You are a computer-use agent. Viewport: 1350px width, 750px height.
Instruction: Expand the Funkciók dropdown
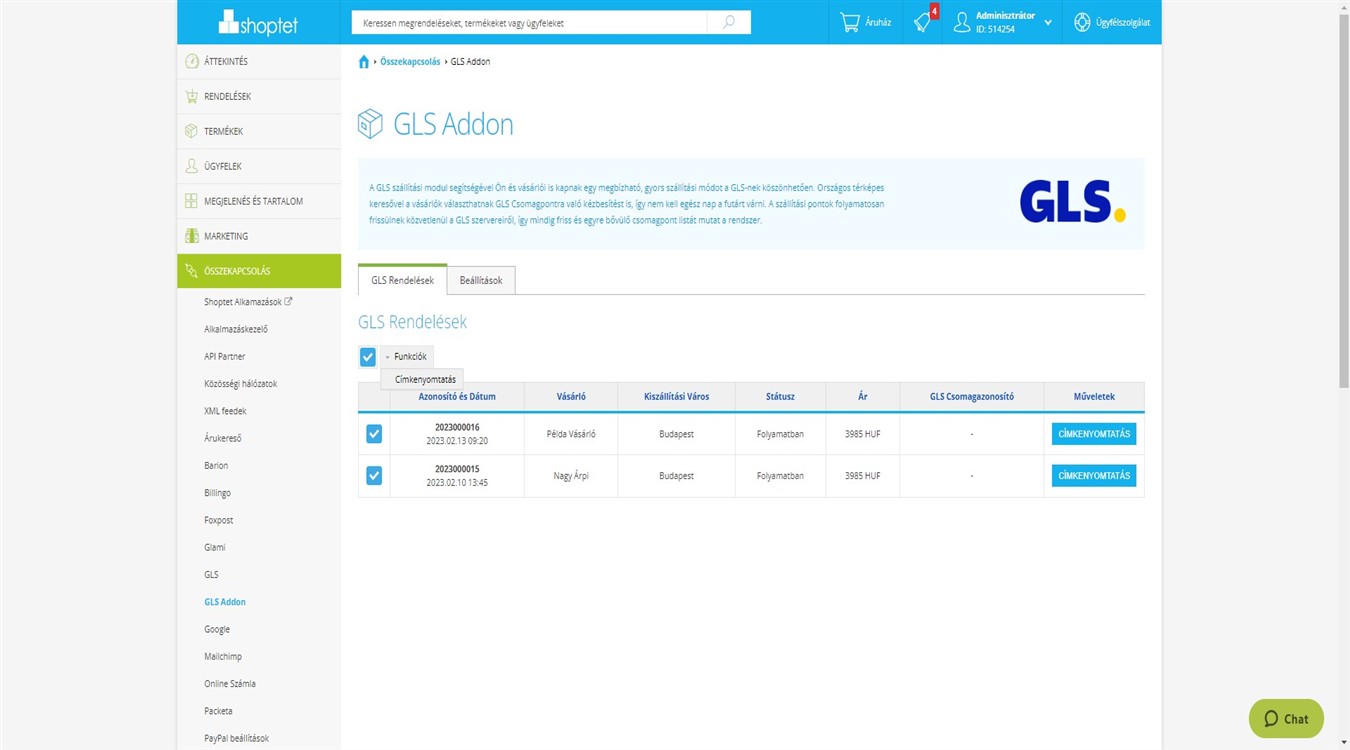[407, 357]
